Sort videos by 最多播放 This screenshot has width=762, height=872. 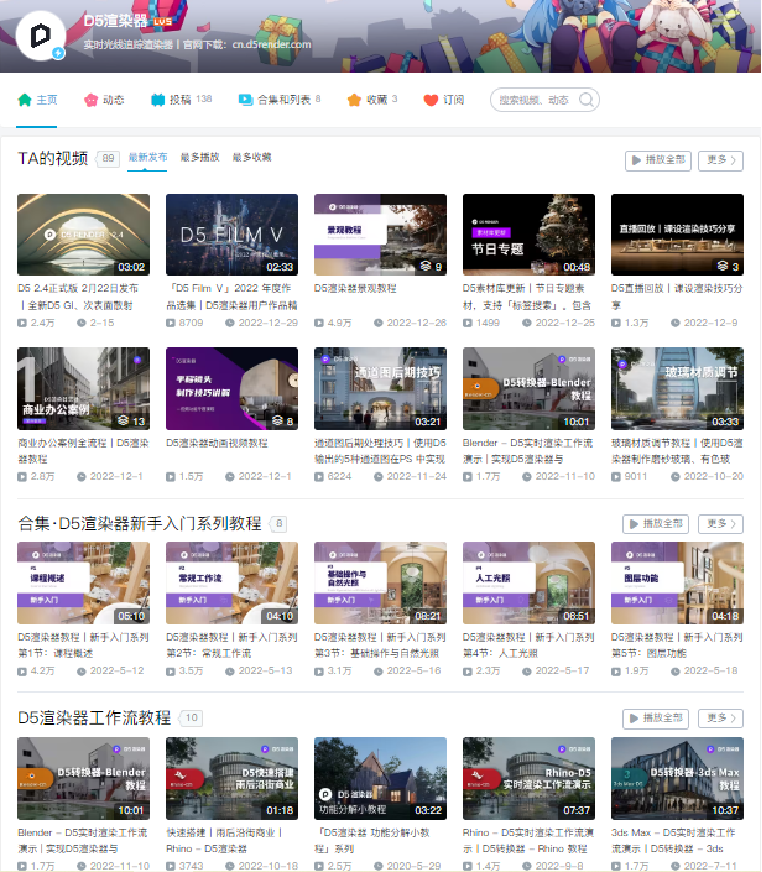tap(200, 158)
